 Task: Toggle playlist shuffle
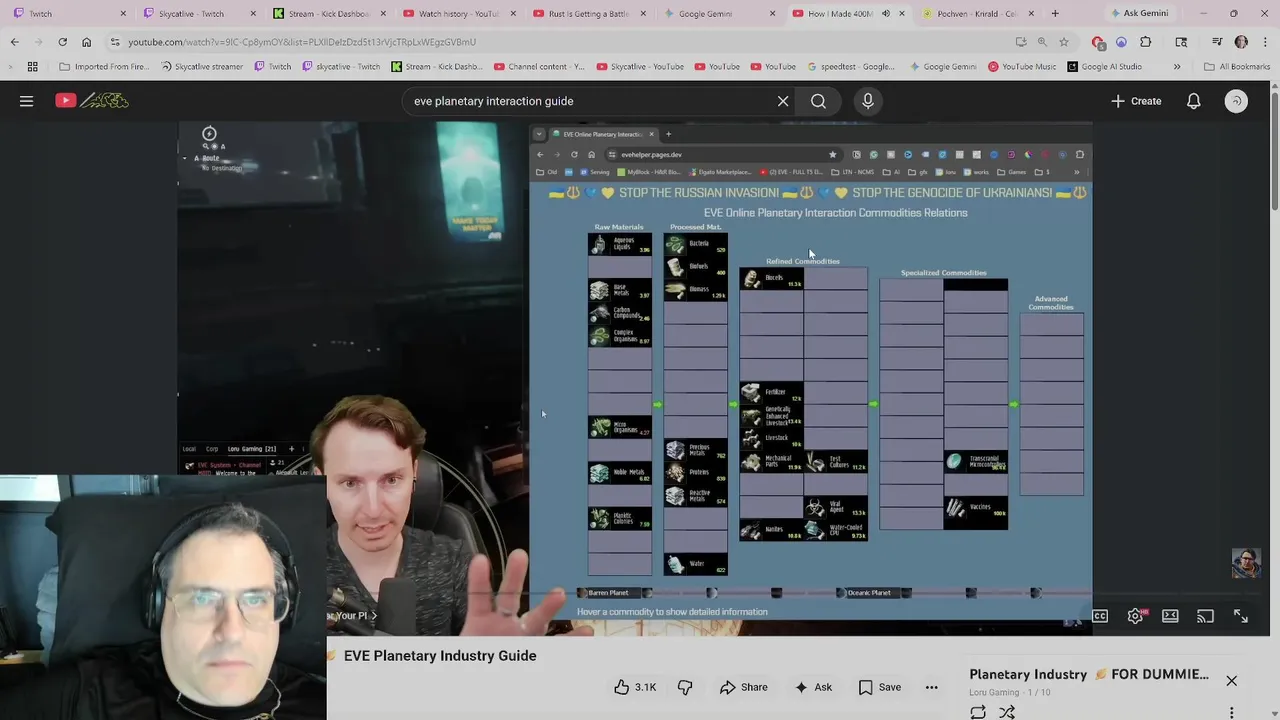point(1007,712)
